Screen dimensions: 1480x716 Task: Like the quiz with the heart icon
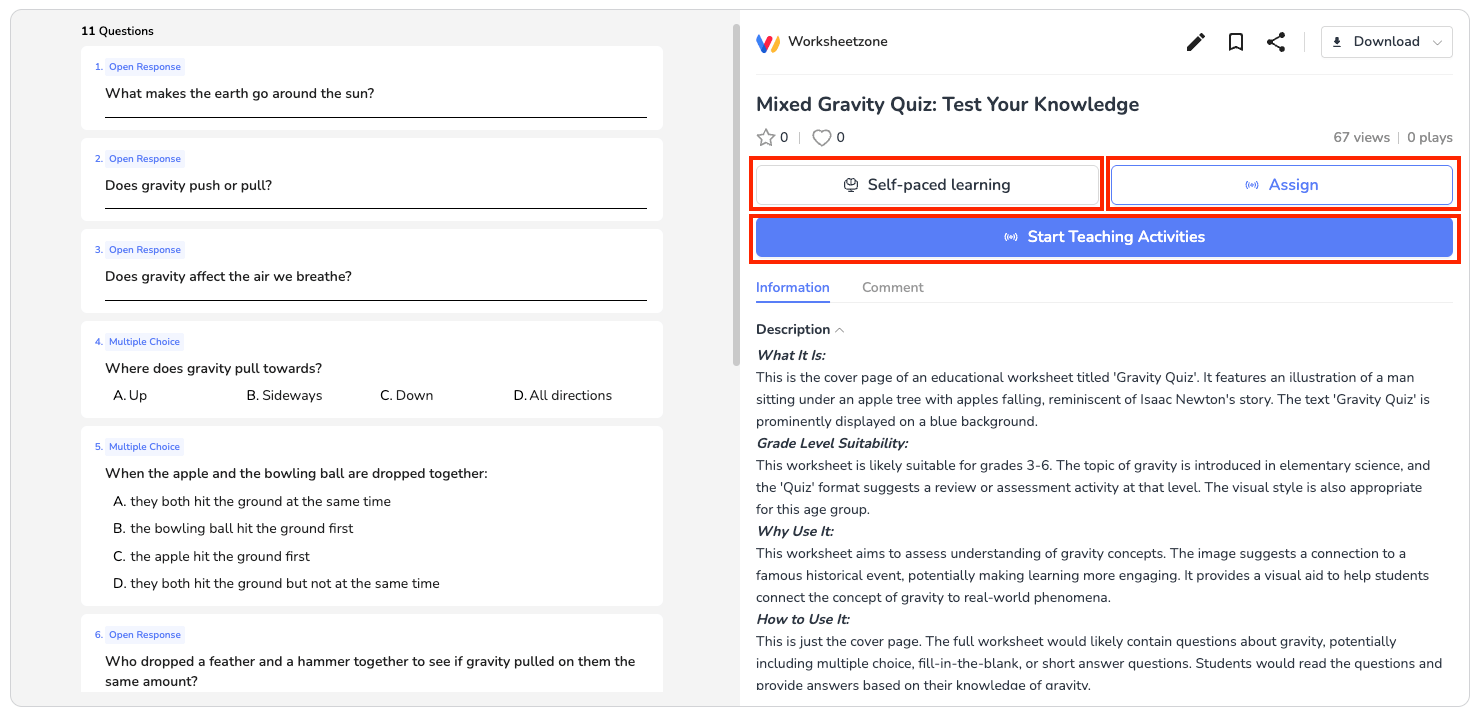click(x=820, y=137)
